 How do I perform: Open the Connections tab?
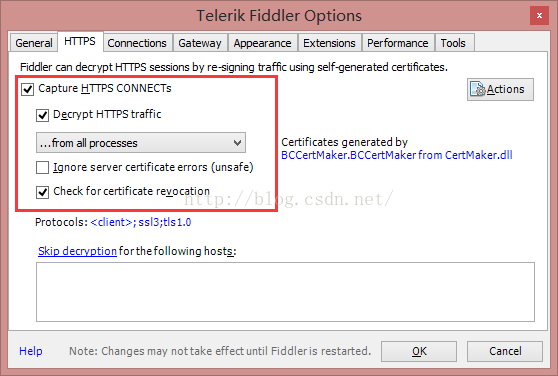pos(137,43)
